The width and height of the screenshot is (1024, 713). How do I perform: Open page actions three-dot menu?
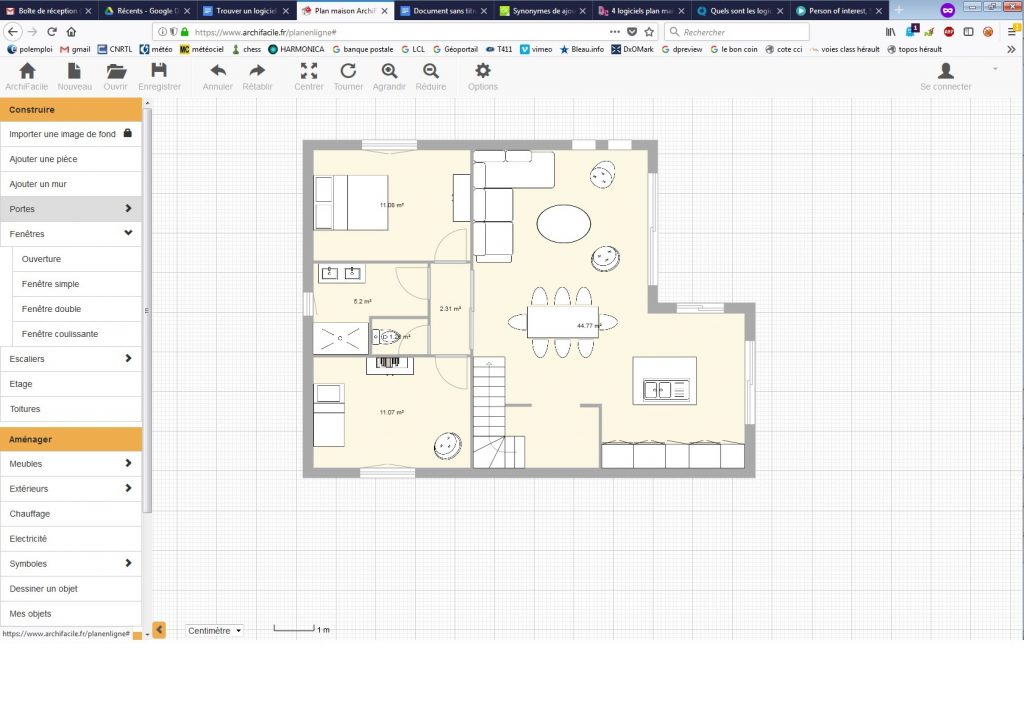[615, 31]
